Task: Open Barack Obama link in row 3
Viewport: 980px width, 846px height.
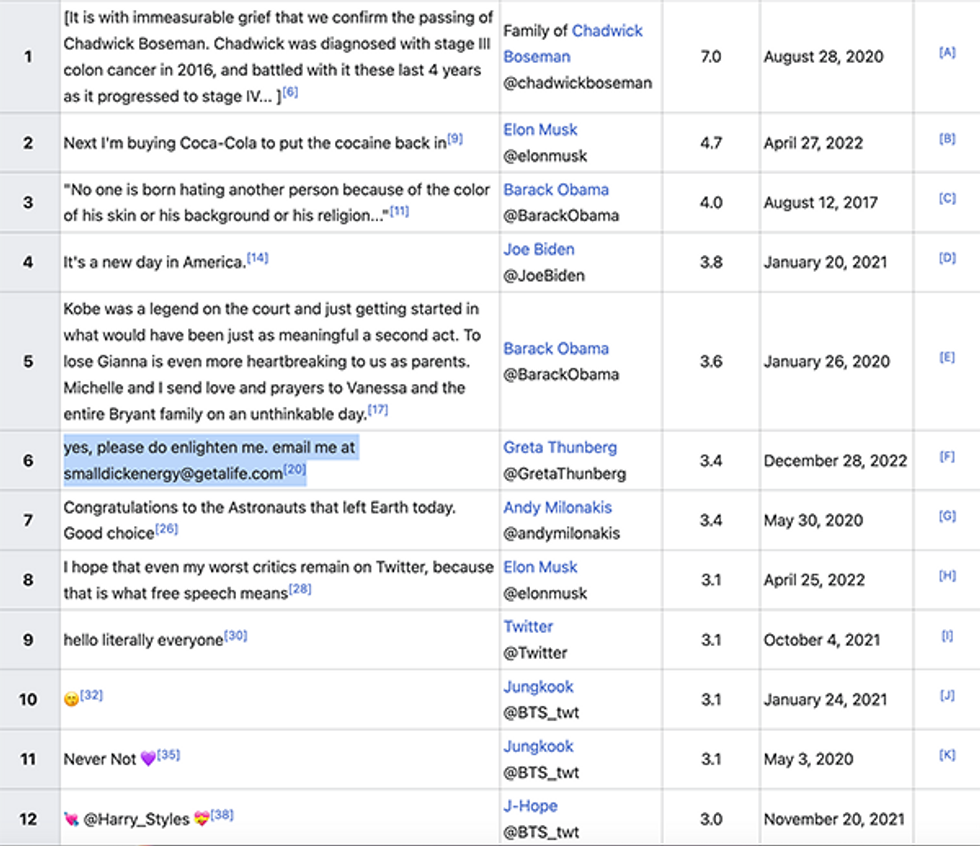Action: tap(556, 189)
